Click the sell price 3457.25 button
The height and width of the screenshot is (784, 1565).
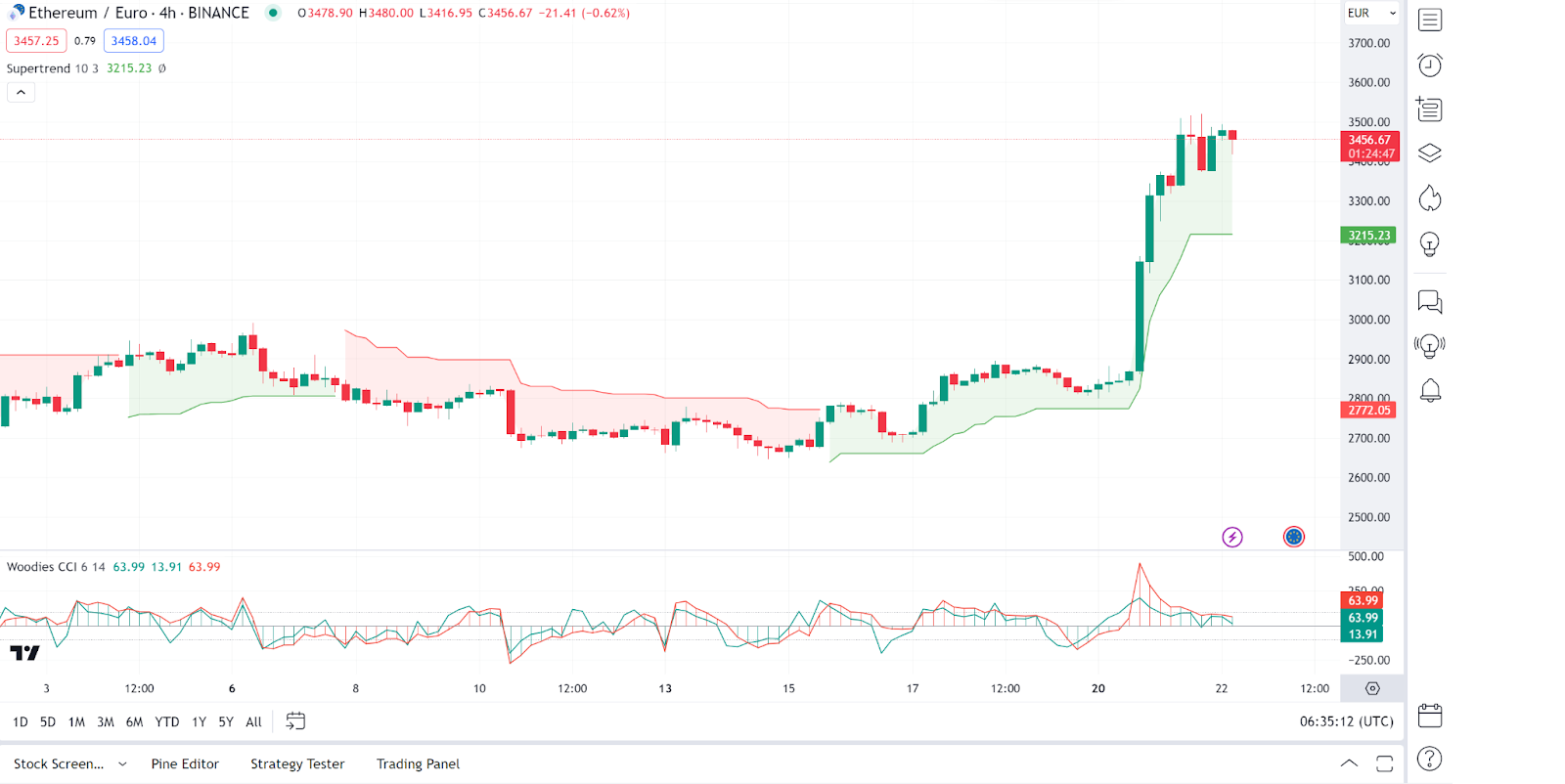(36, 41)
